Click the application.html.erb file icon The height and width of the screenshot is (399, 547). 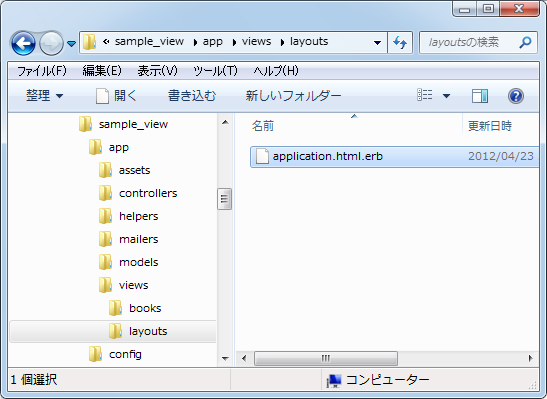point(262,156)
